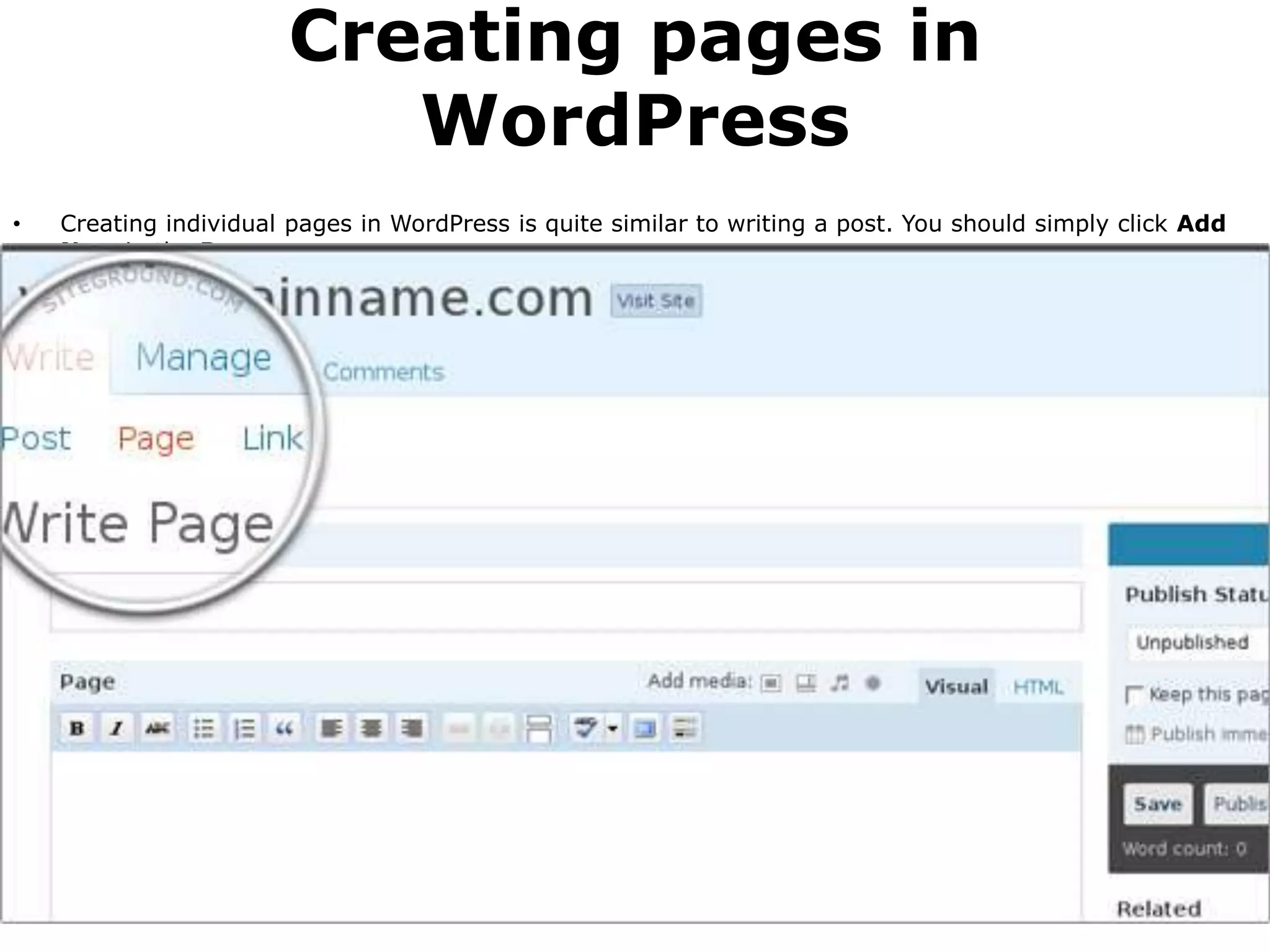The height and width of the screenshot is (952, 1270).
Task: Add other media via round icon
Action: point(873,683)
